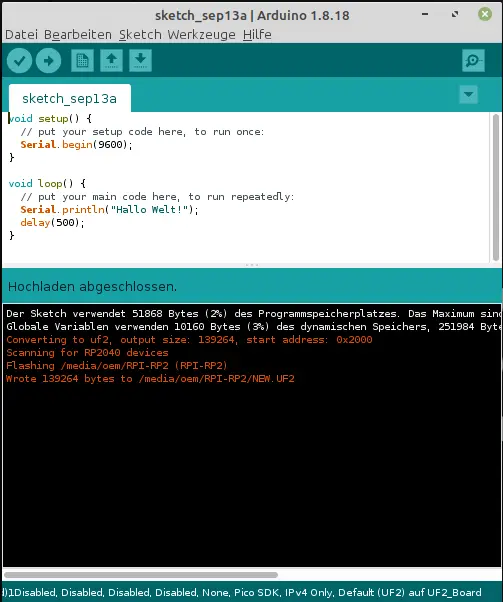Click the "Wrote 139264 bytes" console line
503x602 pixels.
tap(150, 379)
